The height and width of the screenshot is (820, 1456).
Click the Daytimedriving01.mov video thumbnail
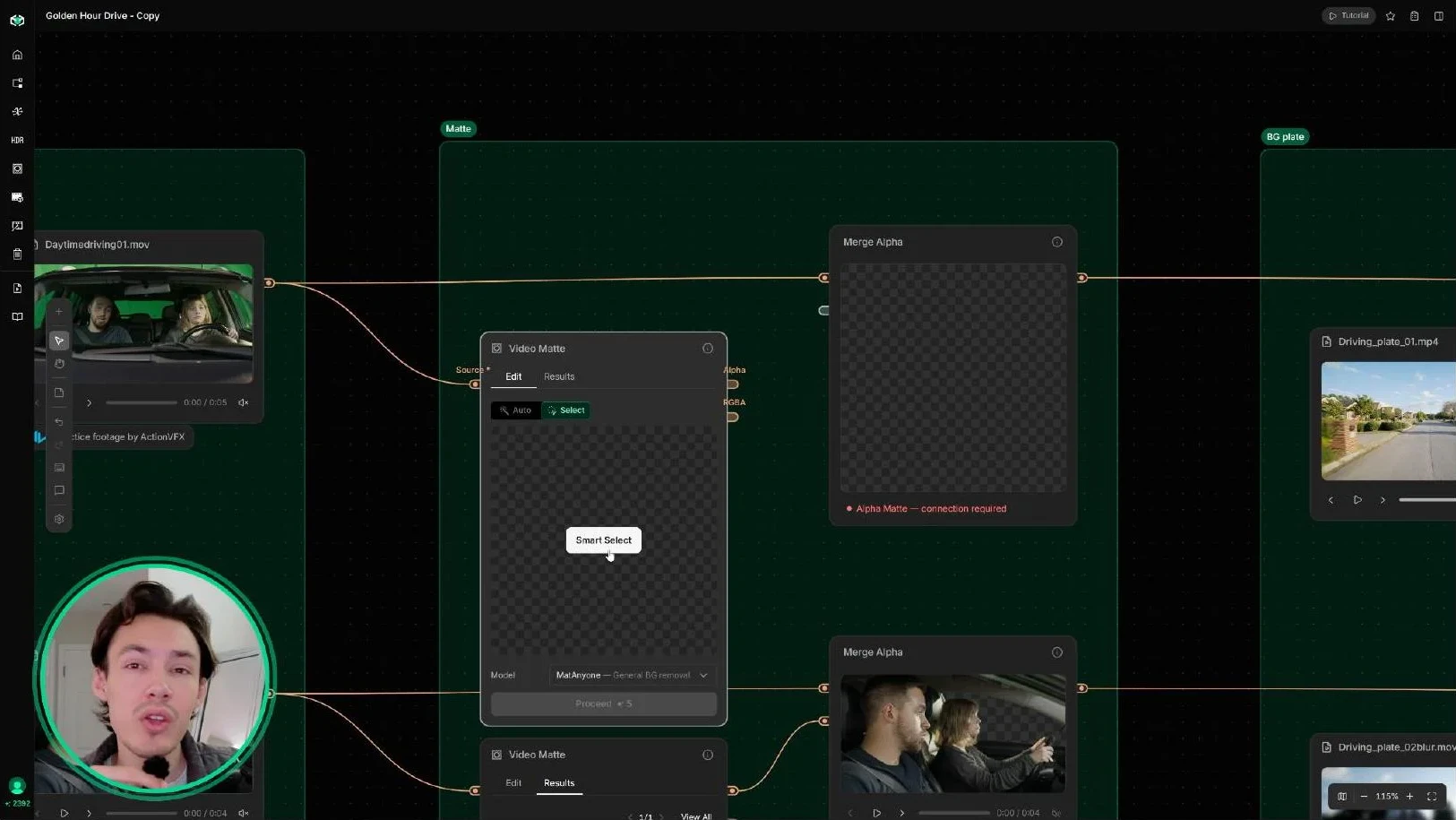[x=143, y=324]
